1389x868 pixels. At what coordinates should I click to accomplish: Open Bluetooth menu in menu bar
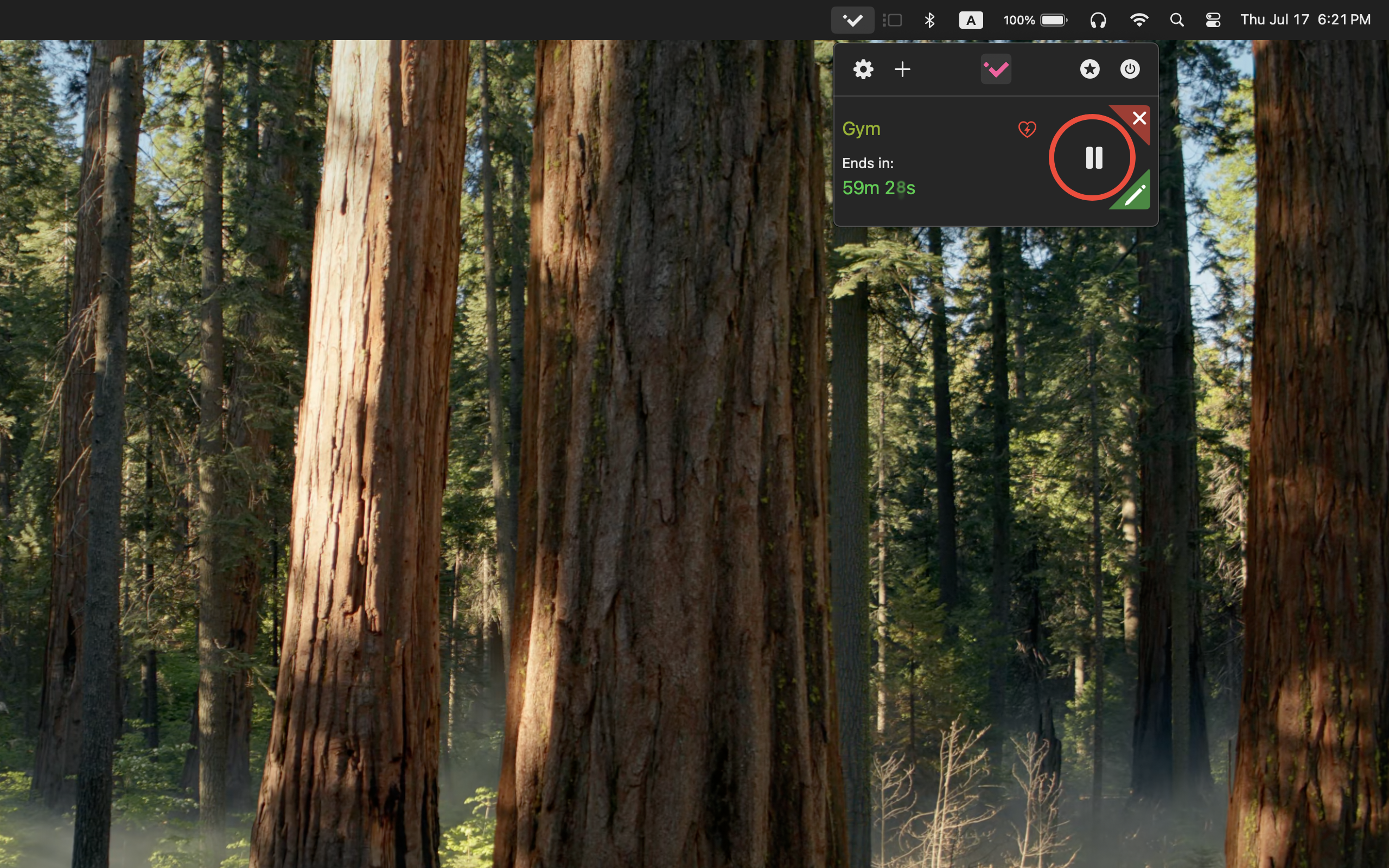(x=929, y=20)
